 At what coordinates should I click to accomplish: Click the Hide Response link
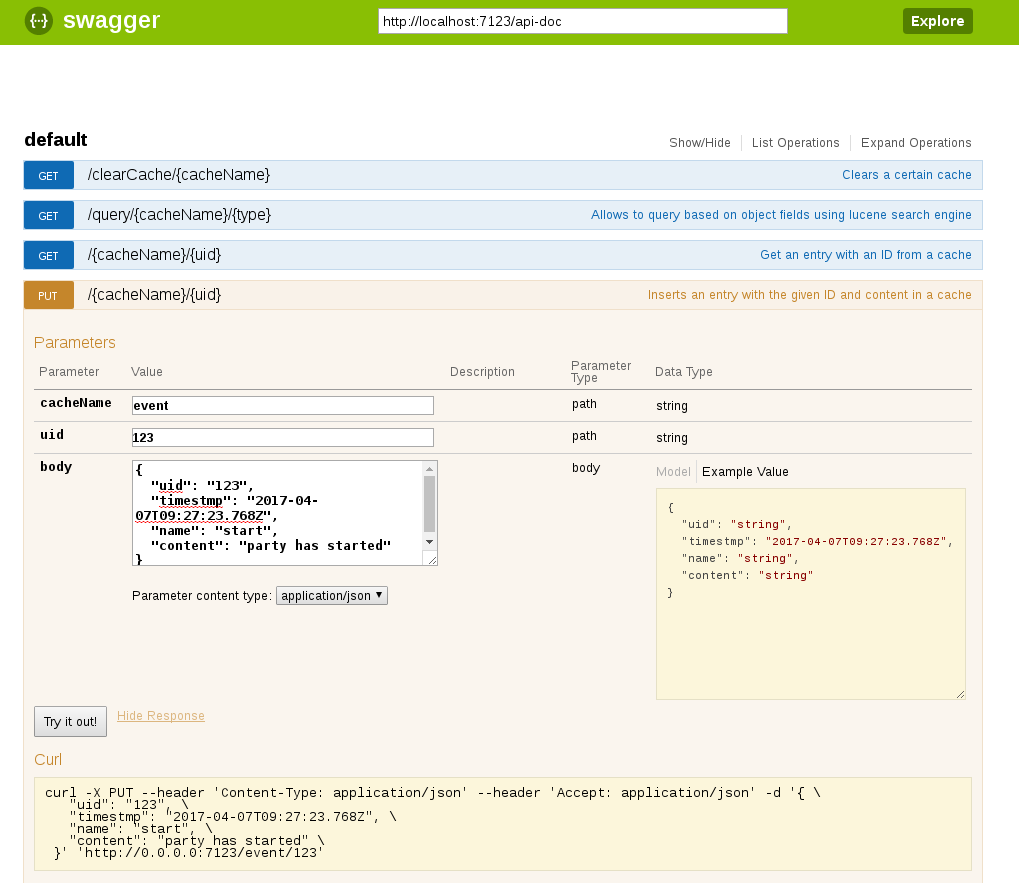coord(160,716)
